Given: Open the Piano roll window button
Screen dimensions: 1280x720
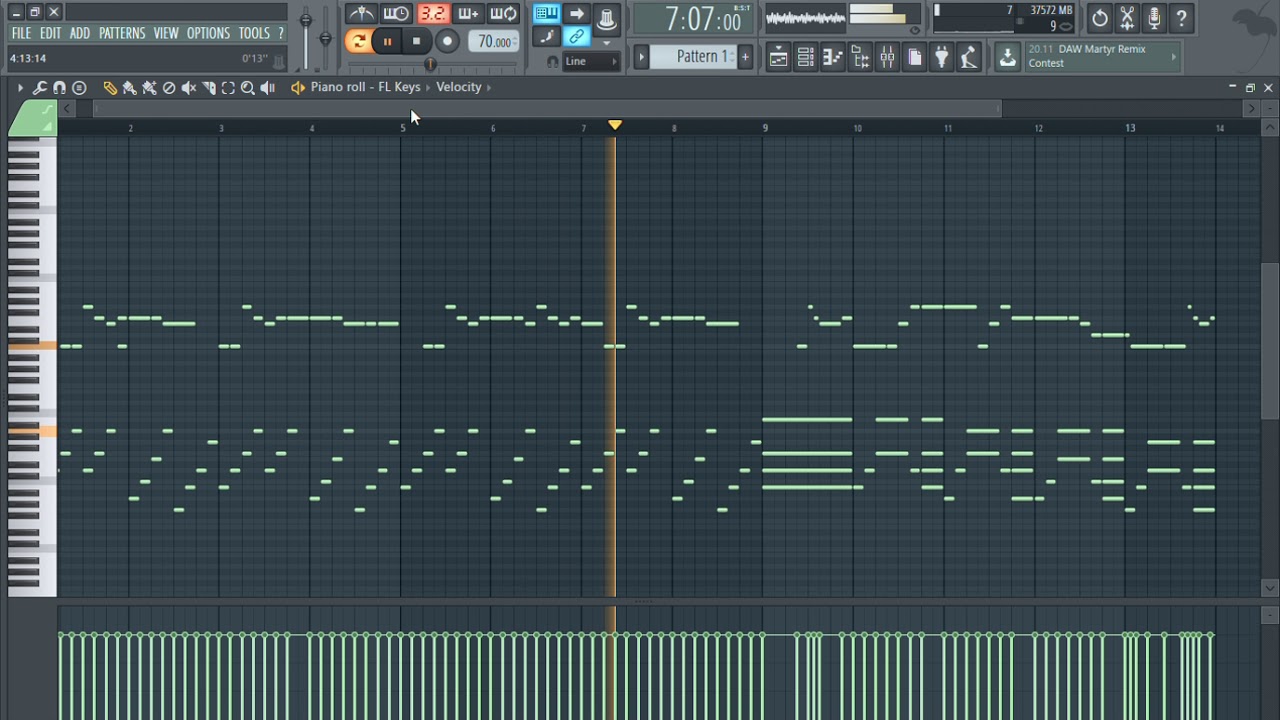Looking at the screenshot, I should tap(832, 58).
